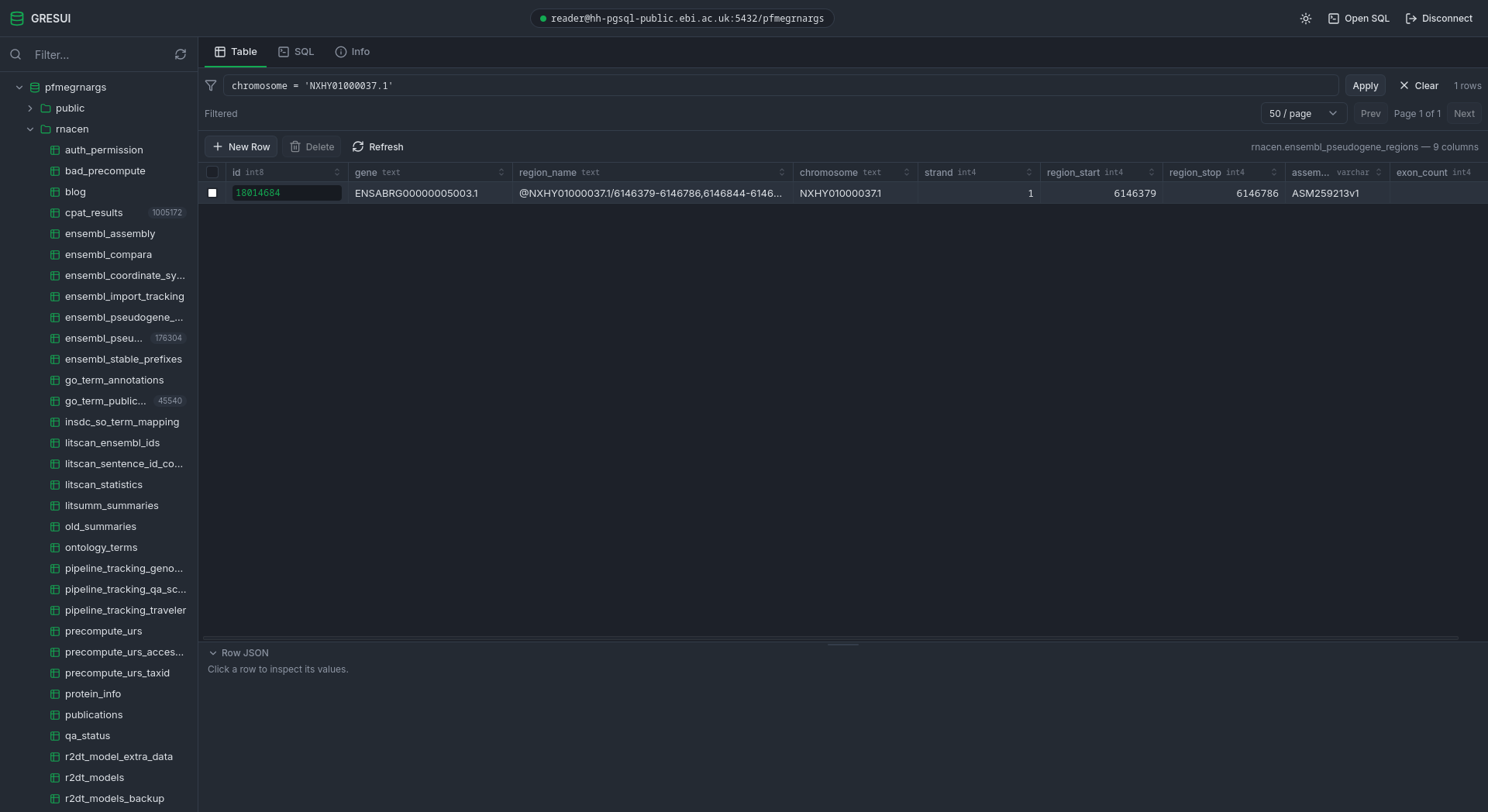Toggle the select-all rows header checkbox
Screen dimensions: 1488x812
[x=212, y=173]
